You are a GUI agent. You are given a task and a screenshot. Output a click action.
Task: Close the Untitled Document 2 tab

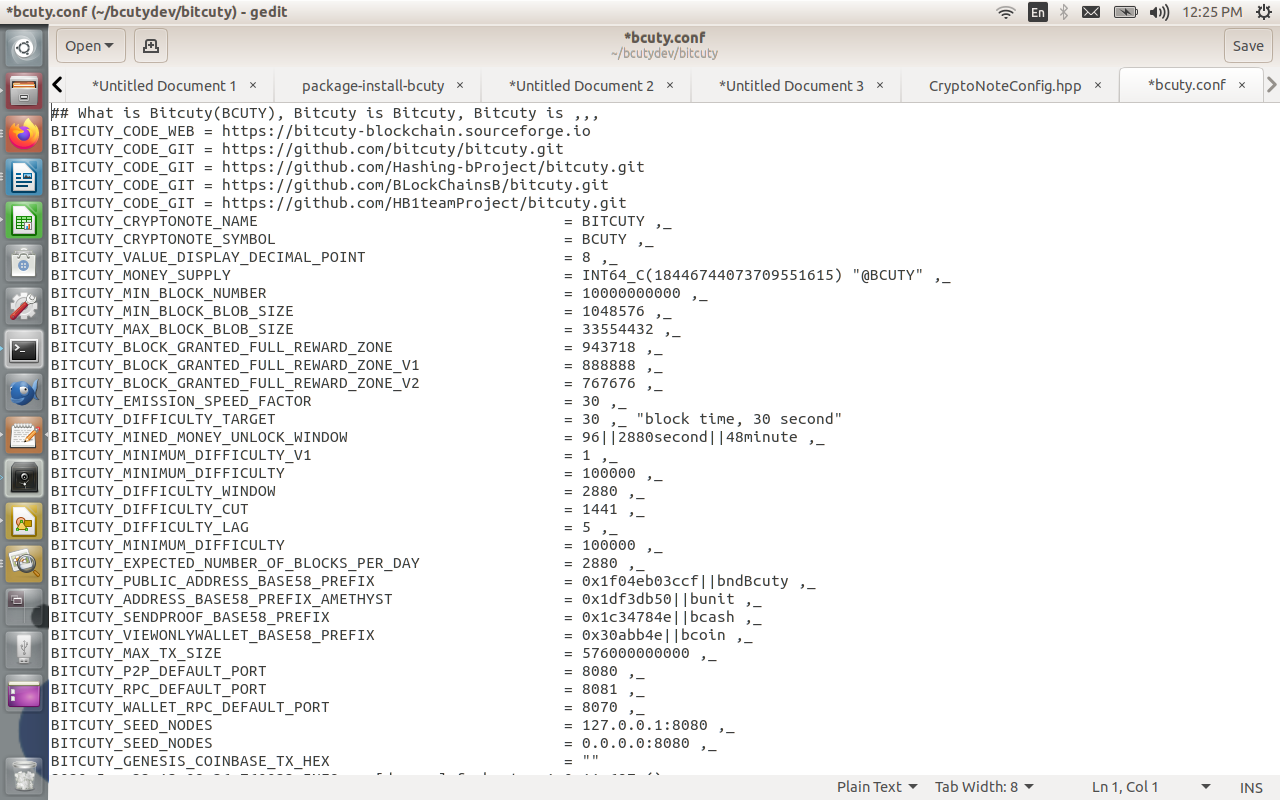tap(671, 86)
